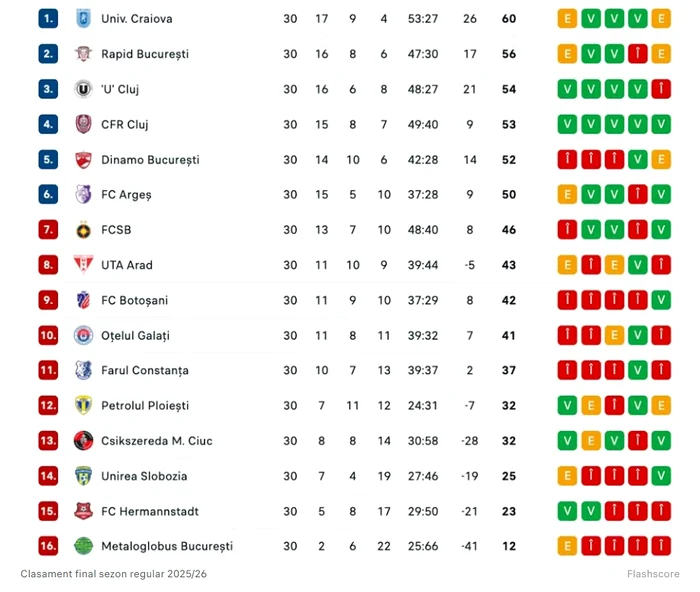Click the Metaloglobus București logo

coord(83,546)
